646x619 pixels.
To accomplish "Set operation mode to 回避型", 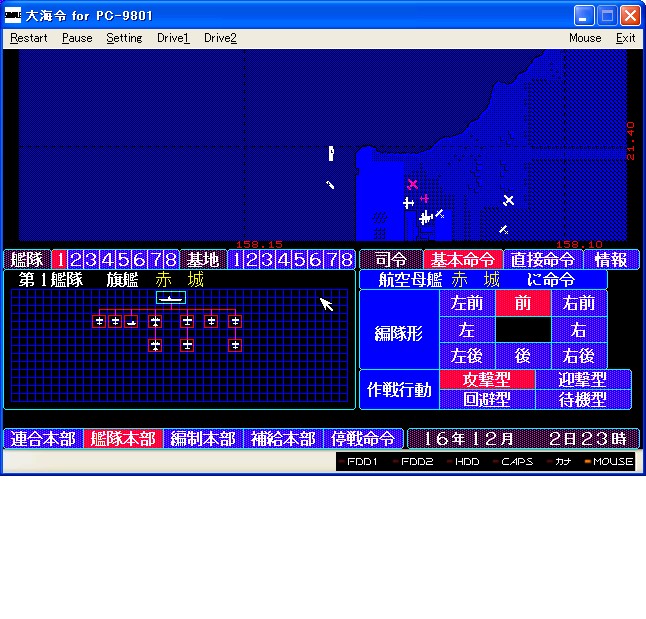I will pos(487,399).
